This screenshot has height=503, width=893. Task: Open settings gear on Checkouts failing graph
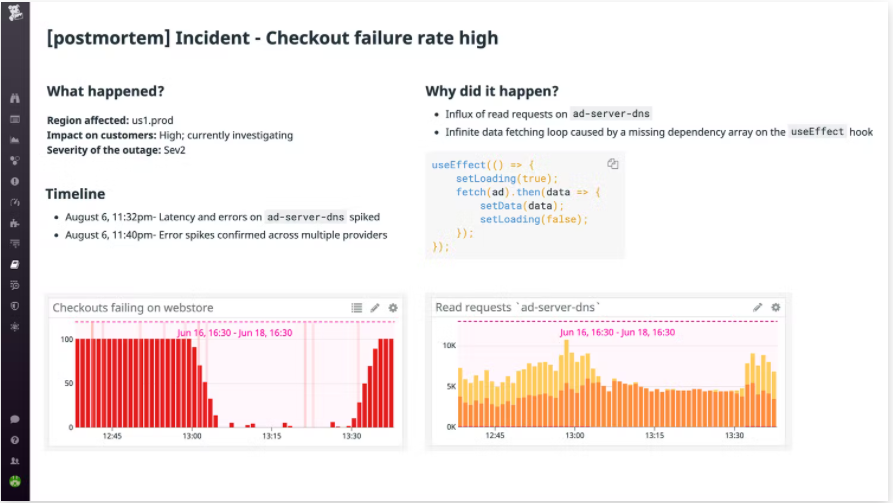pyautogui.click(x=393, y=308)
